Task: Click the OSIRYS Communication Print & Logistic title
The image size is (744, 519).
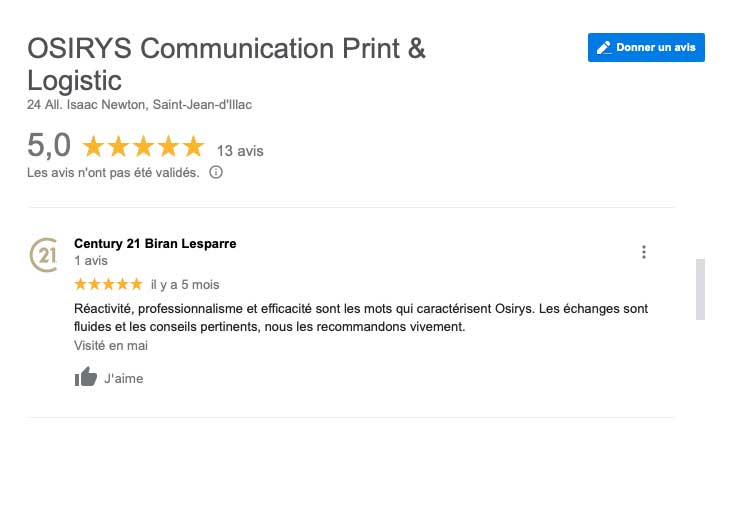Action: coord(226,64)
